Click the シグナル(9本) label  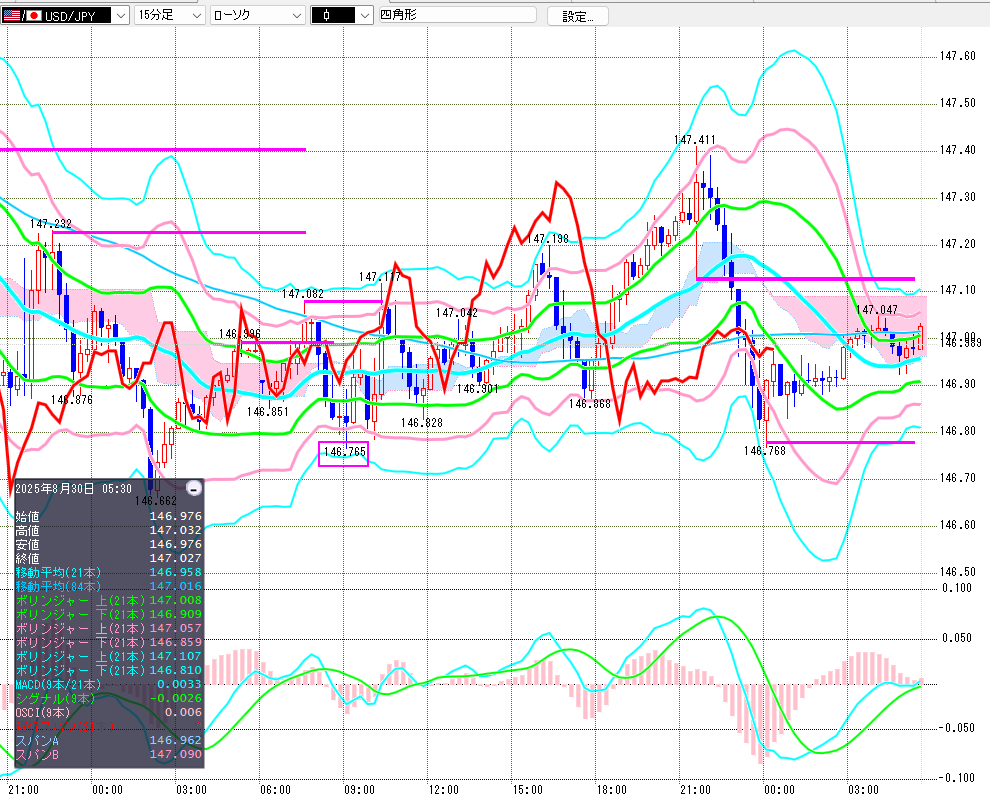click(x=55, y=699)
